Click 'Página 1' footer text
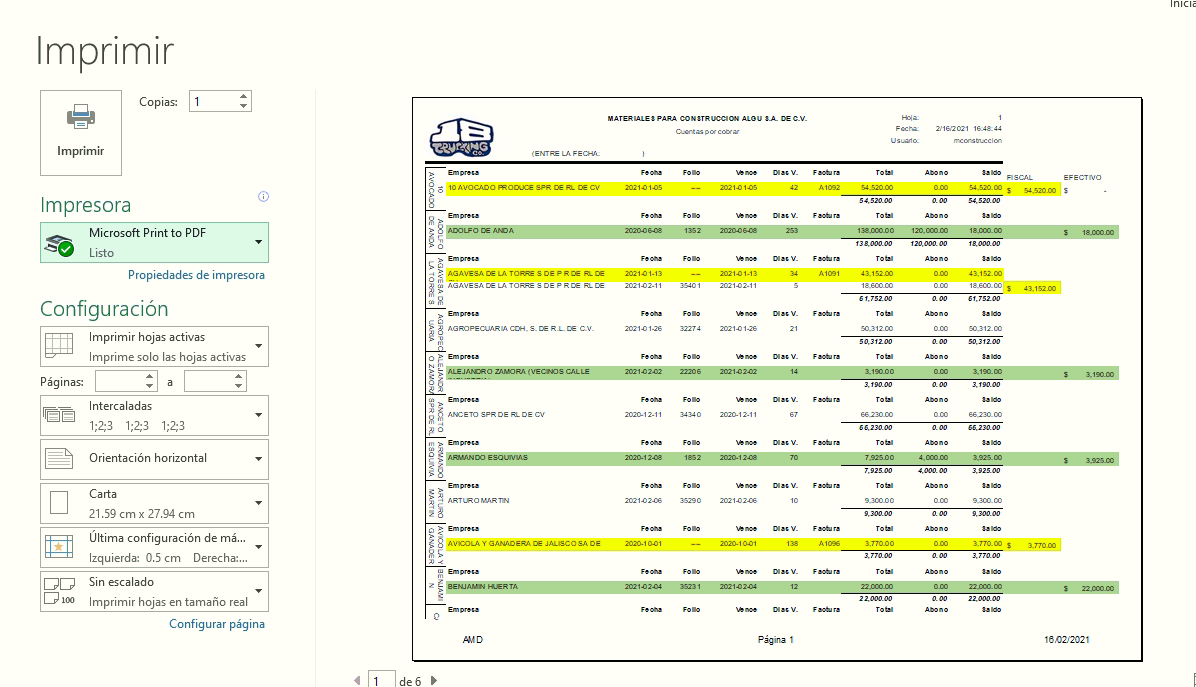The height and width of the screenshot is (687, 1196). point(776,640)
